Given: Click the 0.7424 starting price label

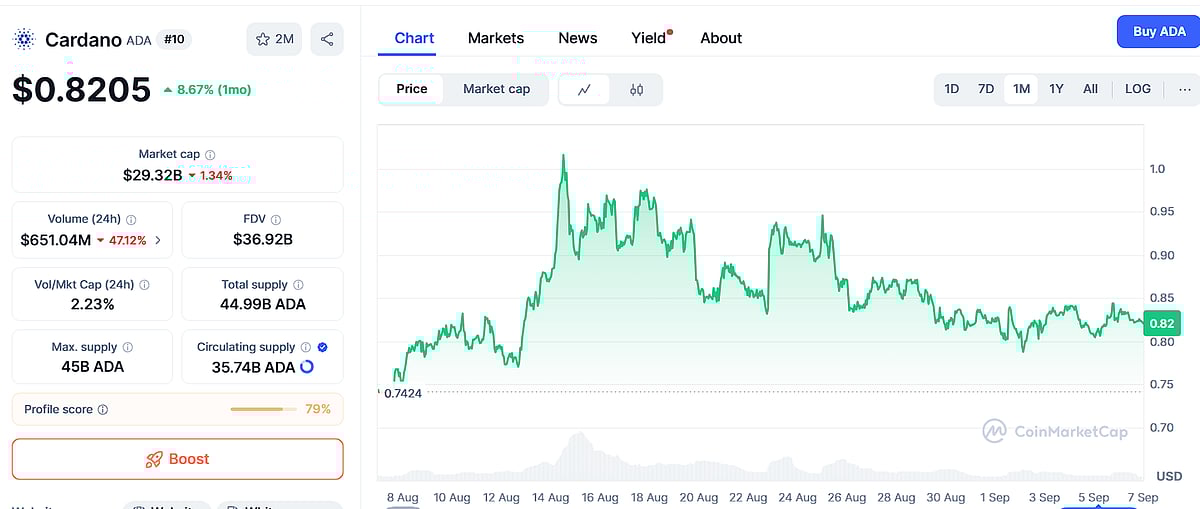Looking at the screenshot, I should pos(402,393).
